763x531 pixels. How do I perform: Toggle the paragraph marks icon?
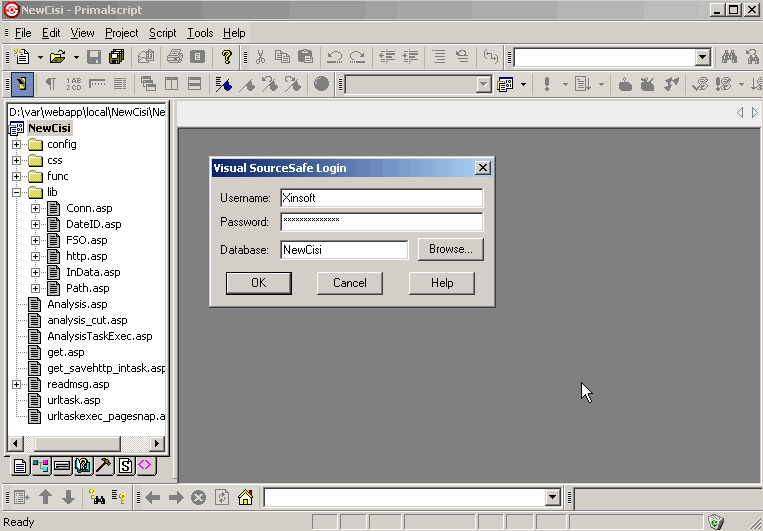click(x=51, y=84)
